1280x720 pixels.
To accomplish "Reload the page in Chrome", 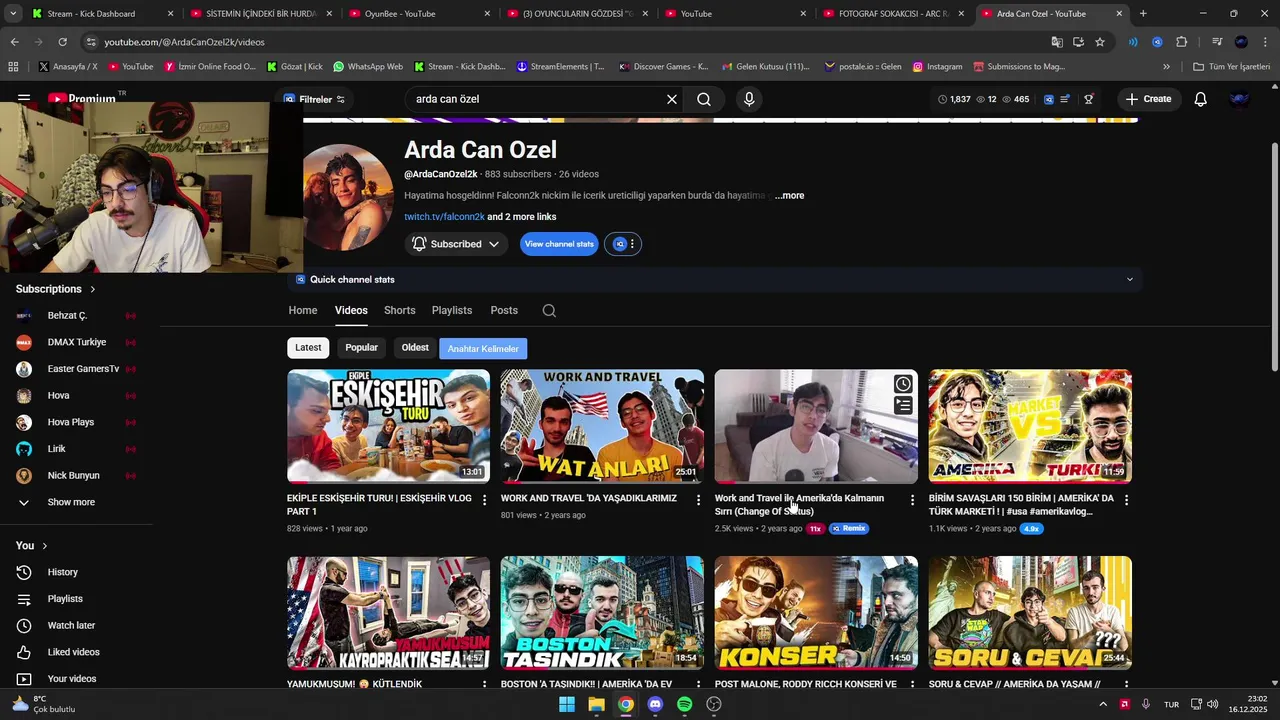I will tap(62, 42).
